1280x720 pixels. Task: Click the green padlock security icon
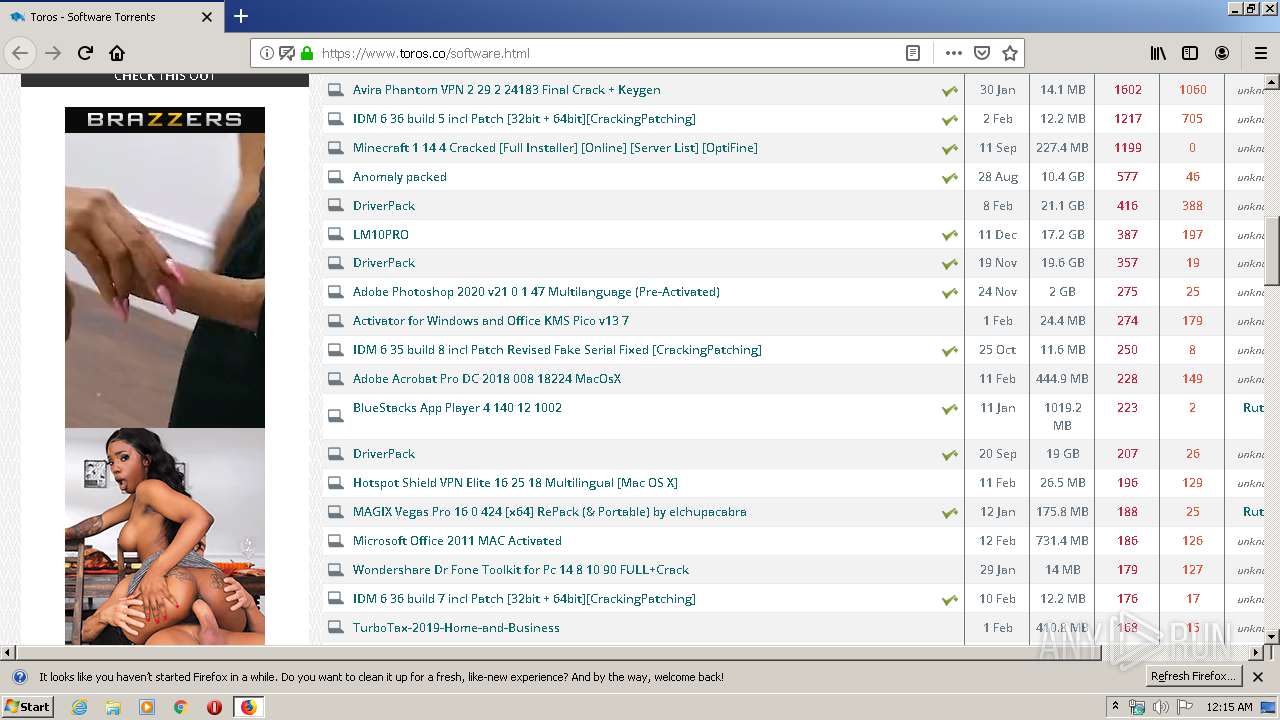tap(307, 53)
